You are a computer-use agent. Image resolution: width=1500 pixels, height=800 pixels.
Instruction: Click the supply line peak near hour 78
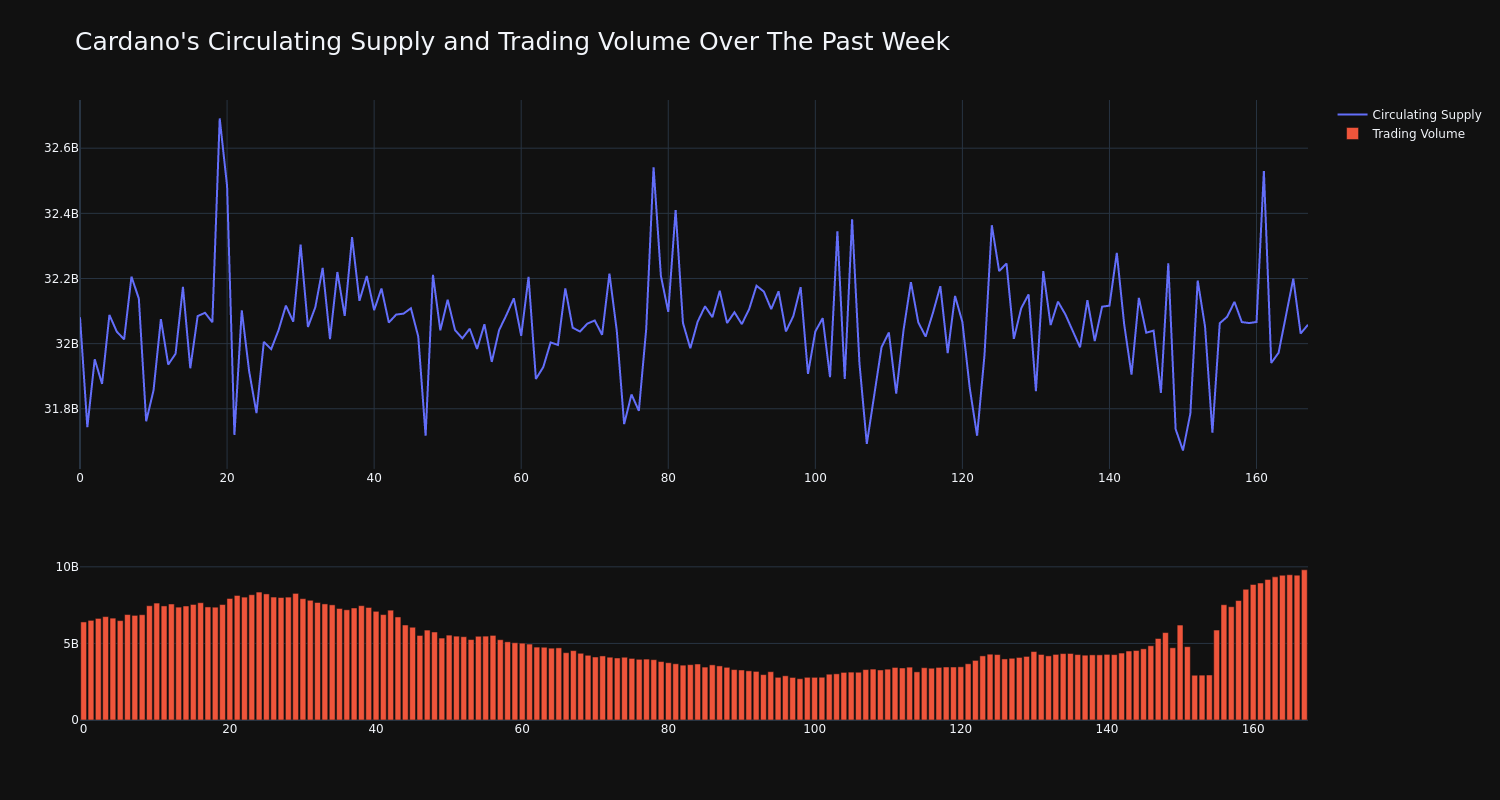(653, 168)
